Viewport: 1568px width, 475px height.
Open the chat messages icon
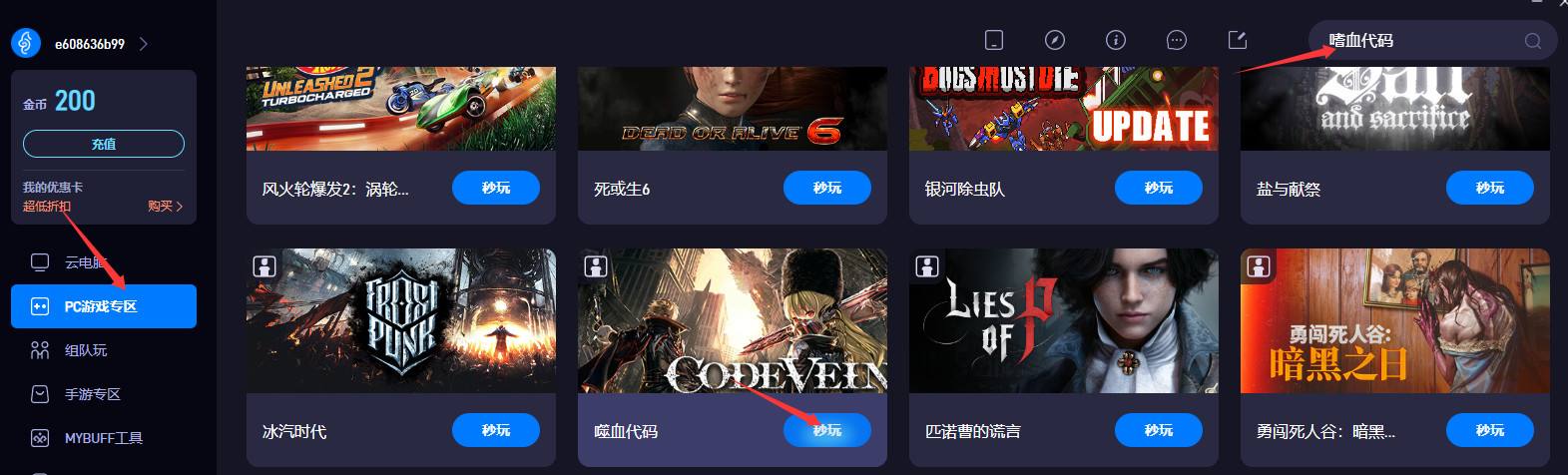pyautogui.click(x=1177, y=40)
